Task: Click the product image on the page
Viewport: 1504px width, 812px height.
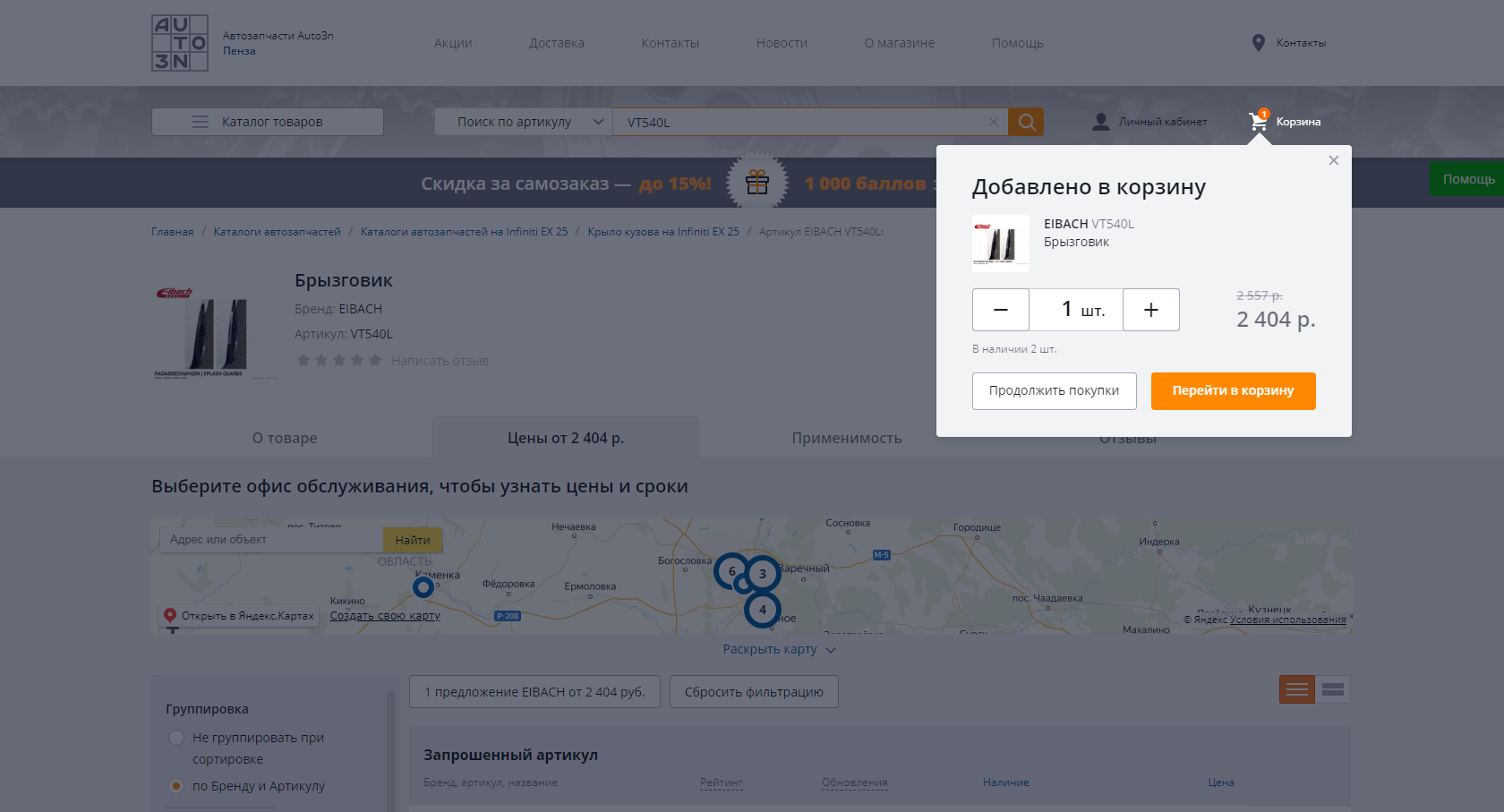Action: tap(214, 333)
